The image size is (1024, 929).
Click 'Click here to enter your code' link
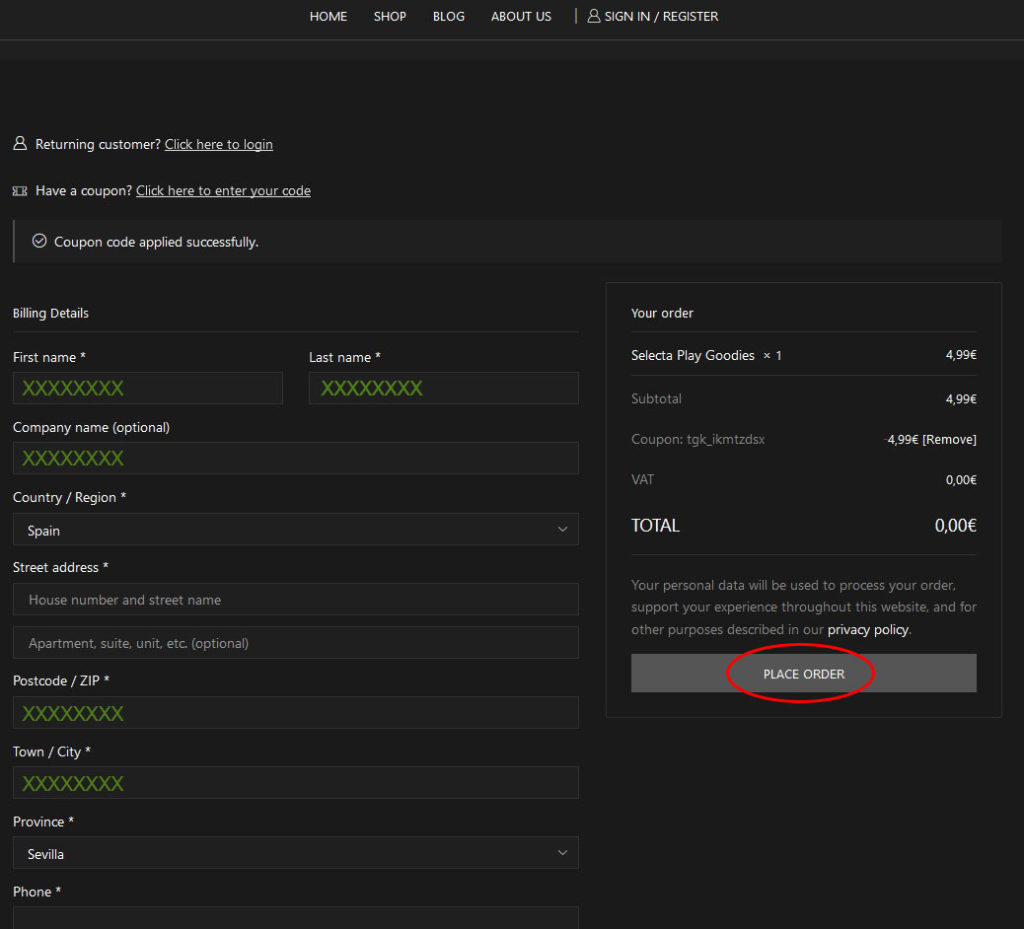coord(223,191)
